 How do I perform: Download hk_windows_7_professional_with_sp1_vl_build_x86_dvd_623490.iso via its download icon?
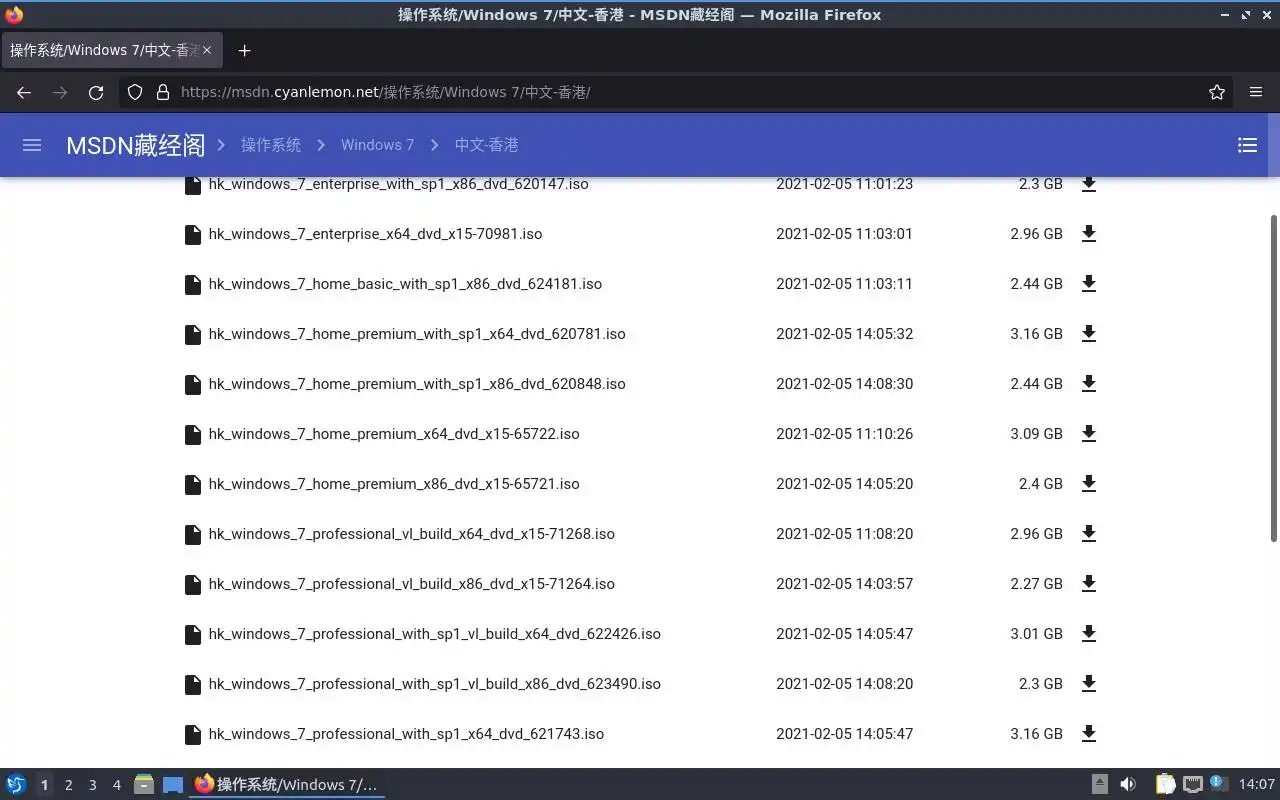(x=1089, y=684)
